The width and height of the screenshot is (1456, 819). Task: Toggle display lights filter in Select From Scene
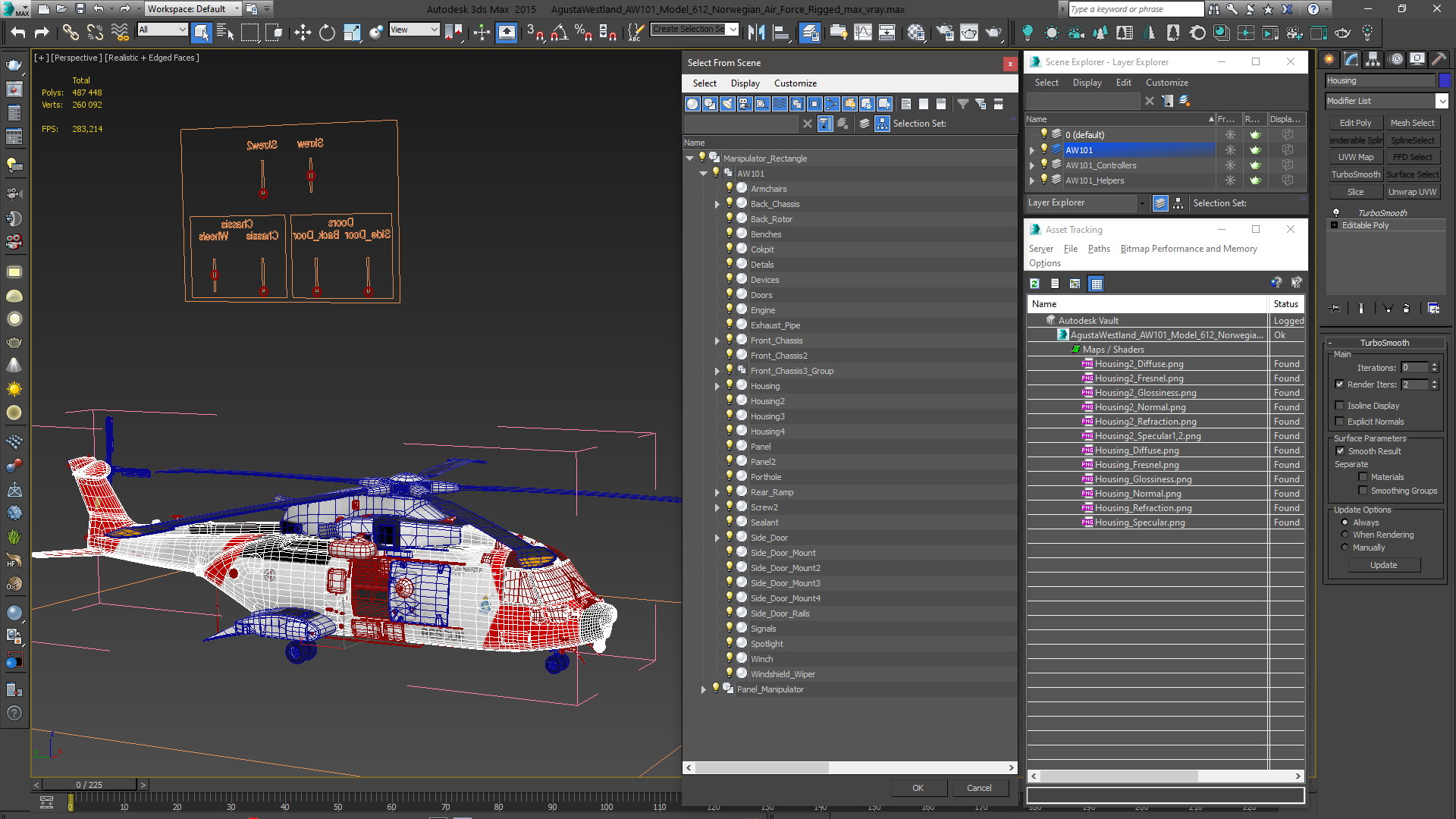[x=727, y=104]
